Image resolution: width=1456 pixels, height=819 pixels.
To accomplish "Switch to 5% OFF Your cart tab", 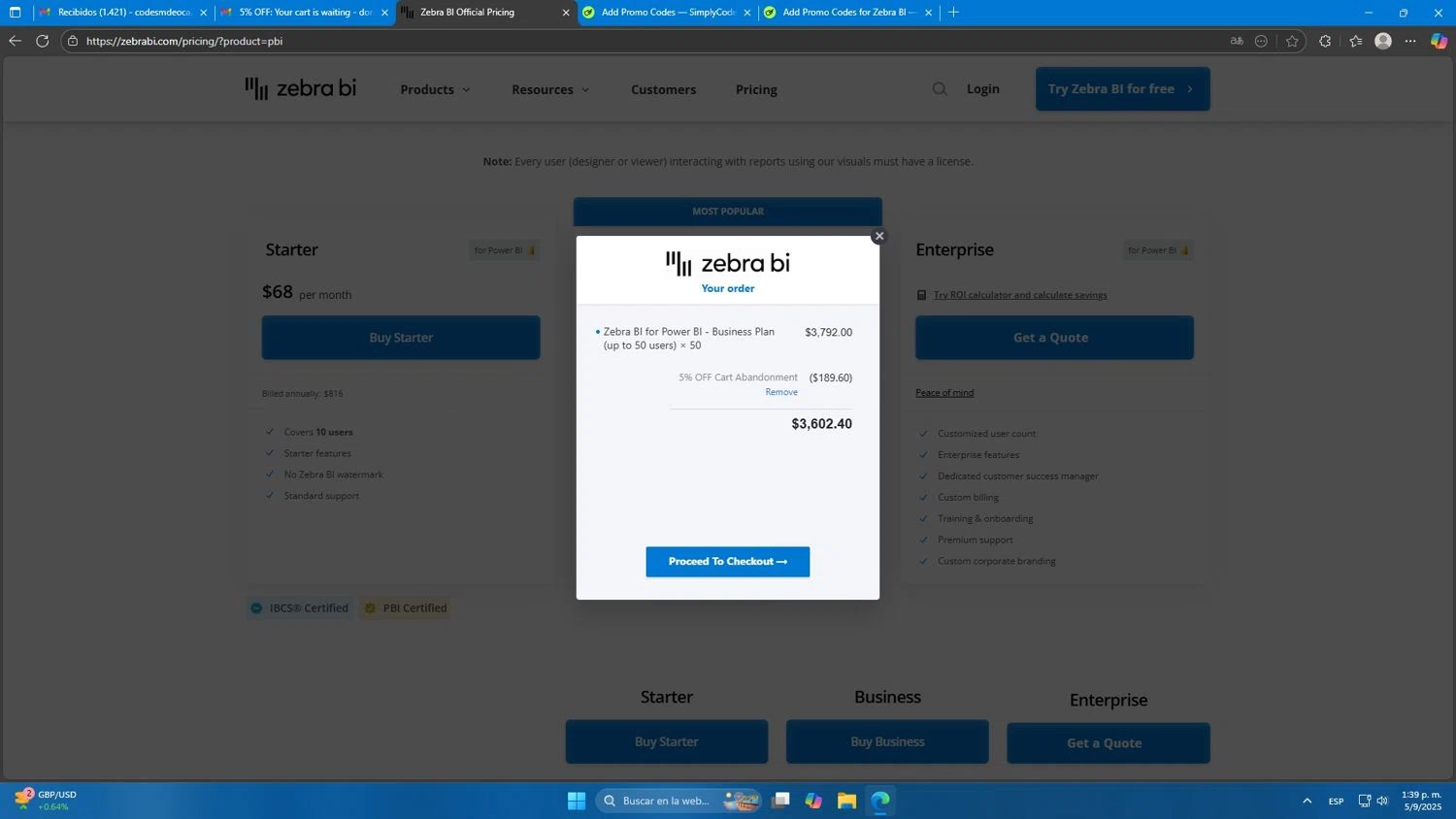I will (305, 13).
